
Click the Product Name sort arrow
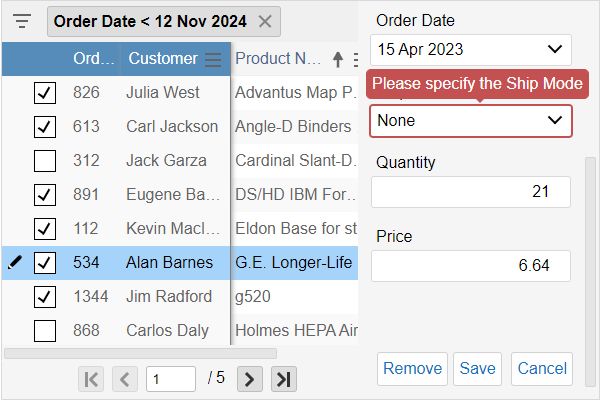point(337,59)
